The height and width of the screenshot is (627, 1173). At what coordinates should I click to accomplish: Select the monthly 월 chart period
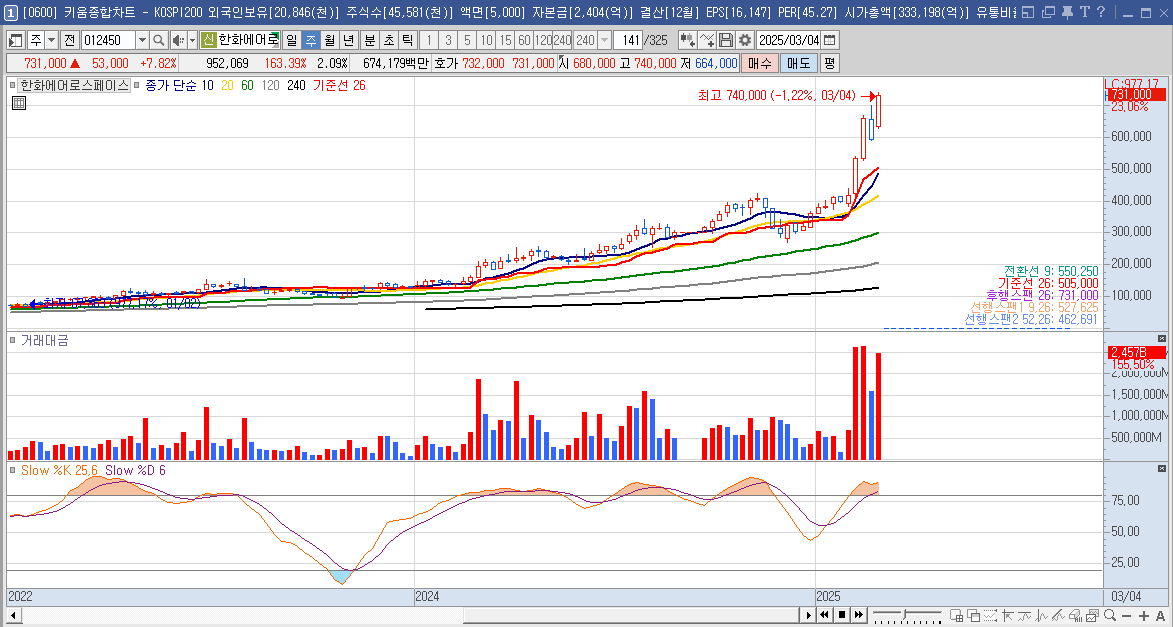[x=329, y=40]
